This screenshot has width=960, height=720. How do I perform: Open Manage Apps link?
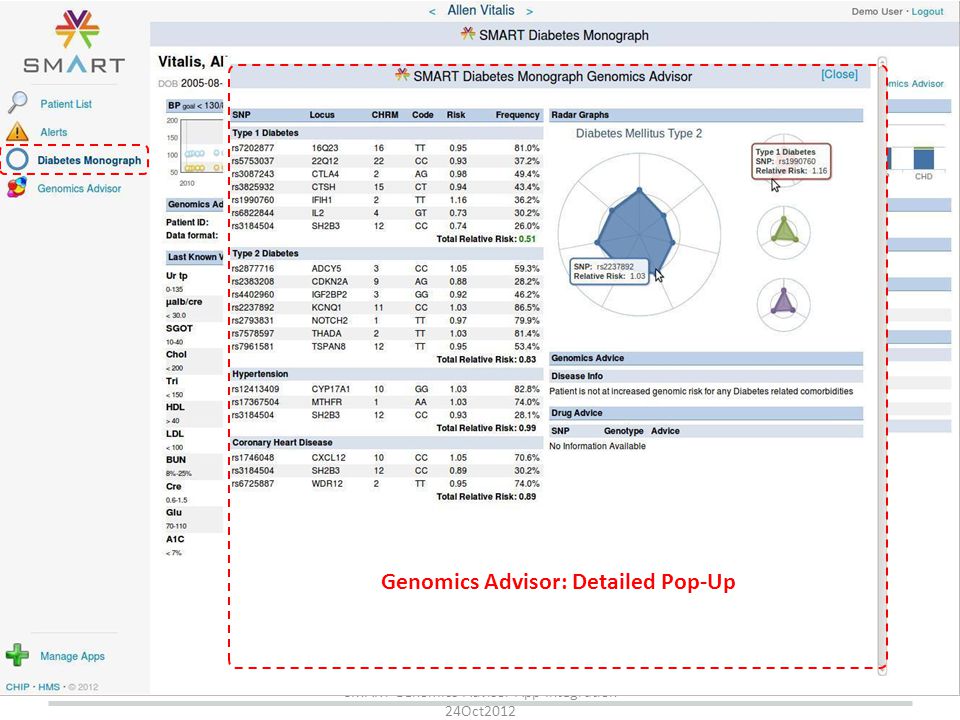pos(72,656)
